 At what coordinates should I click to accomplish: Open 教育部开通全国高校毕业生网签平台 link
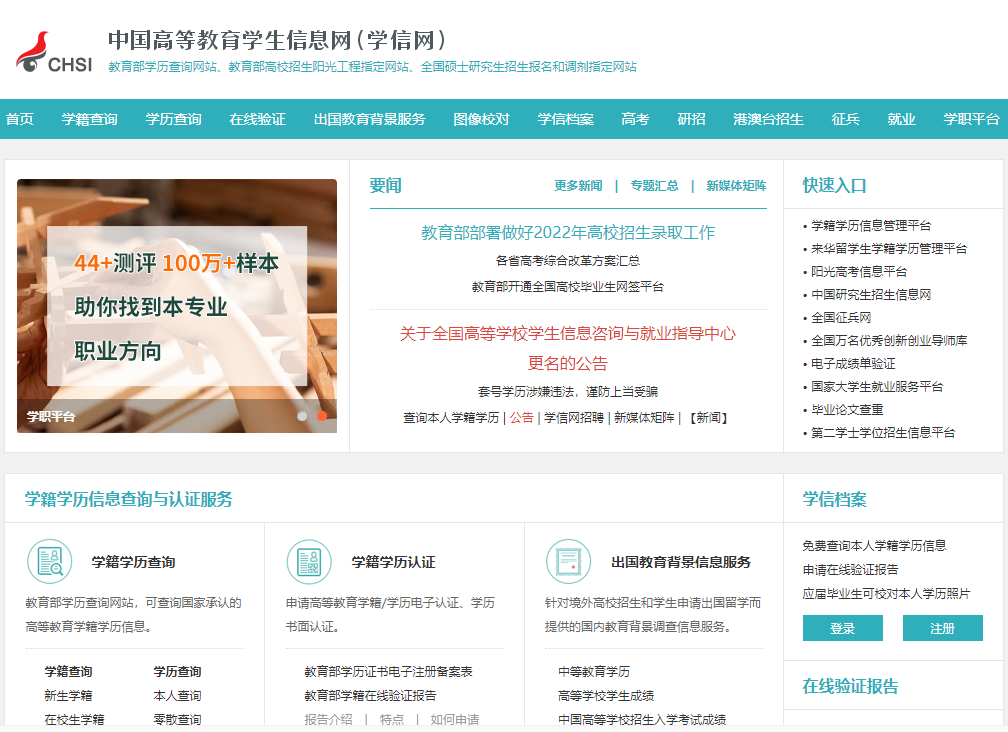(568, 287)
